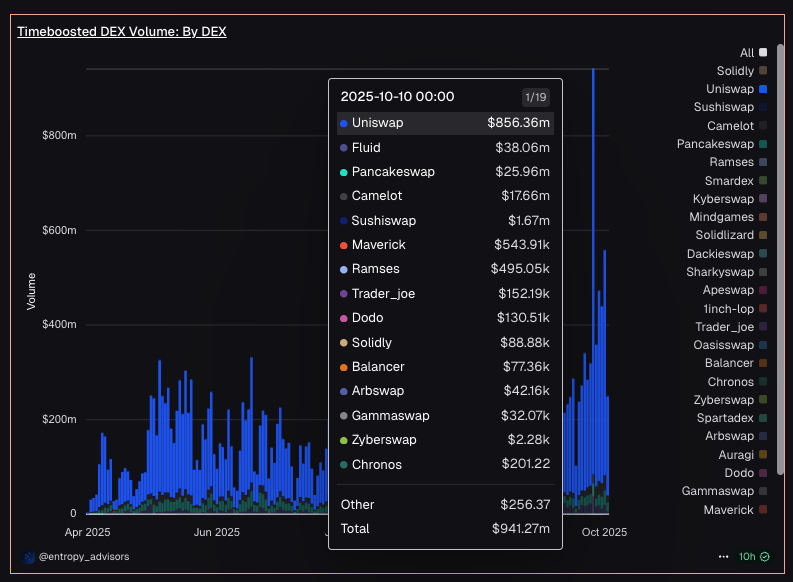Click the Pancakeswap teal legend marker

click(763, 145)
